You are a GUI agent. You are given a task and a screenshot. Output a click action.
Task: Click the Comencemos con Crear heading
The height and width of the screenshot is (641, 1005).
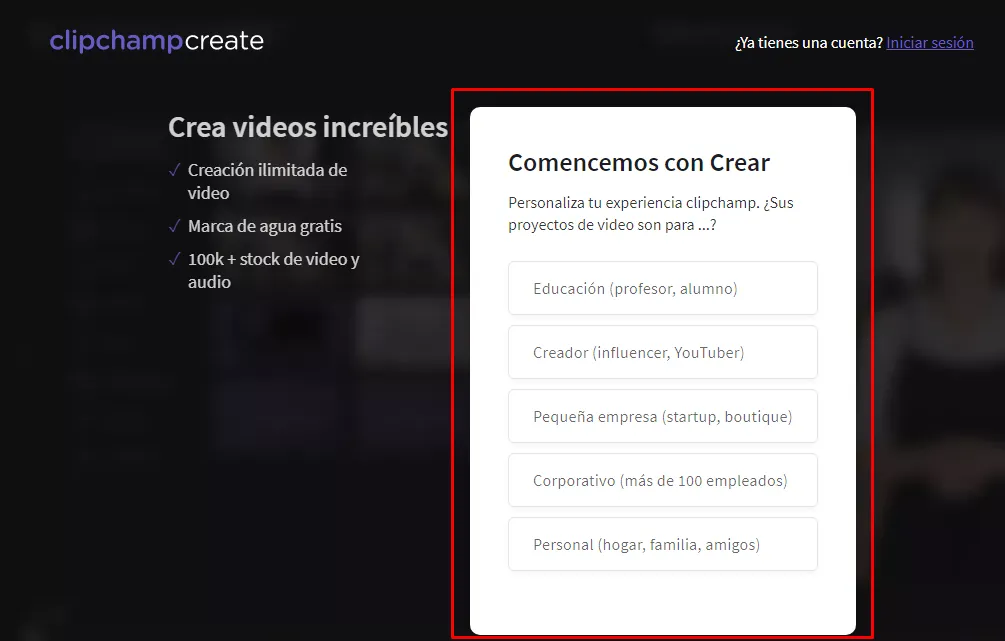click(638, 163)
